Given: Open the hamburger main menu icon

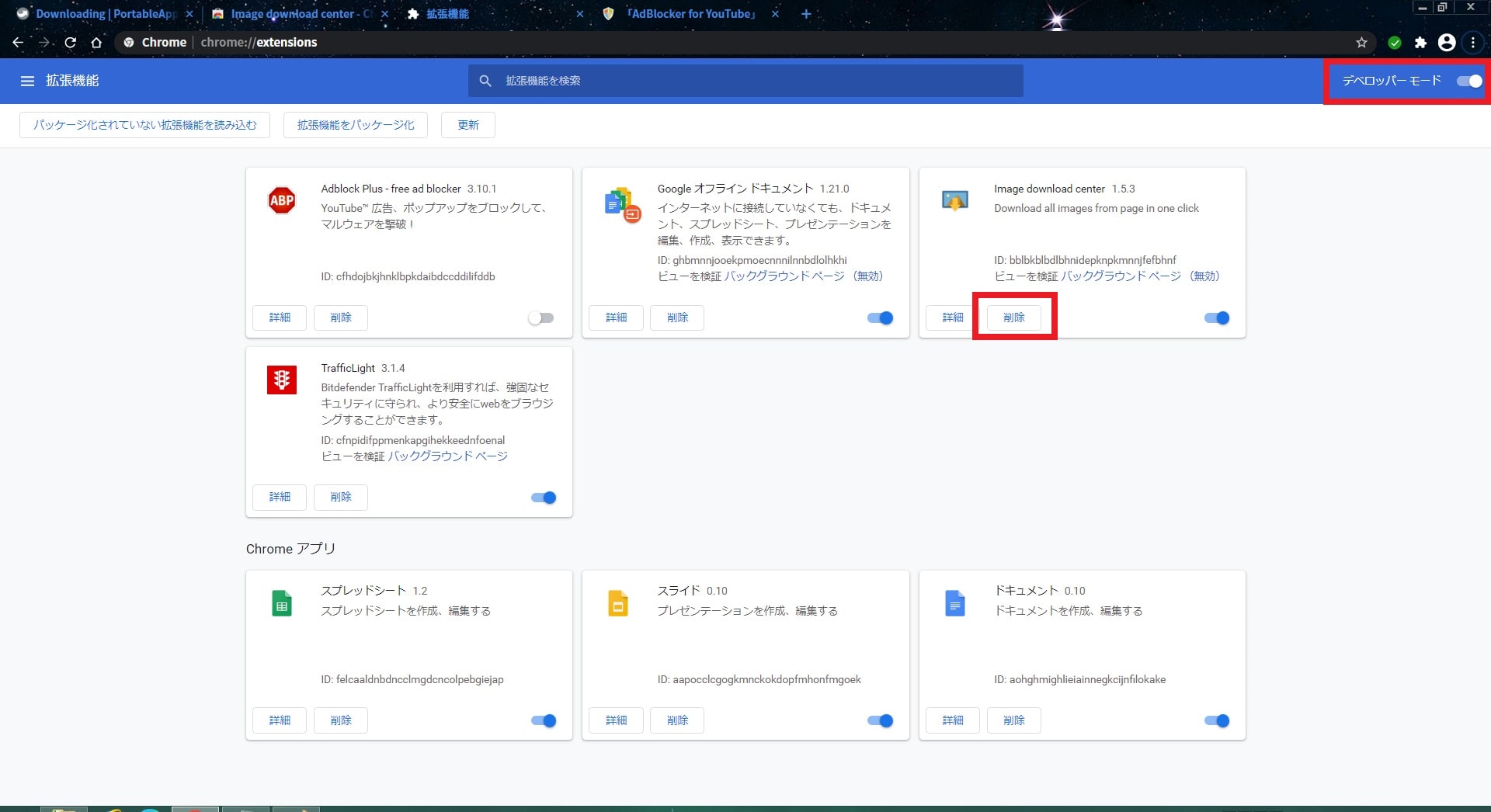Looking at the screenshot, I should click(x=27, y=81).
